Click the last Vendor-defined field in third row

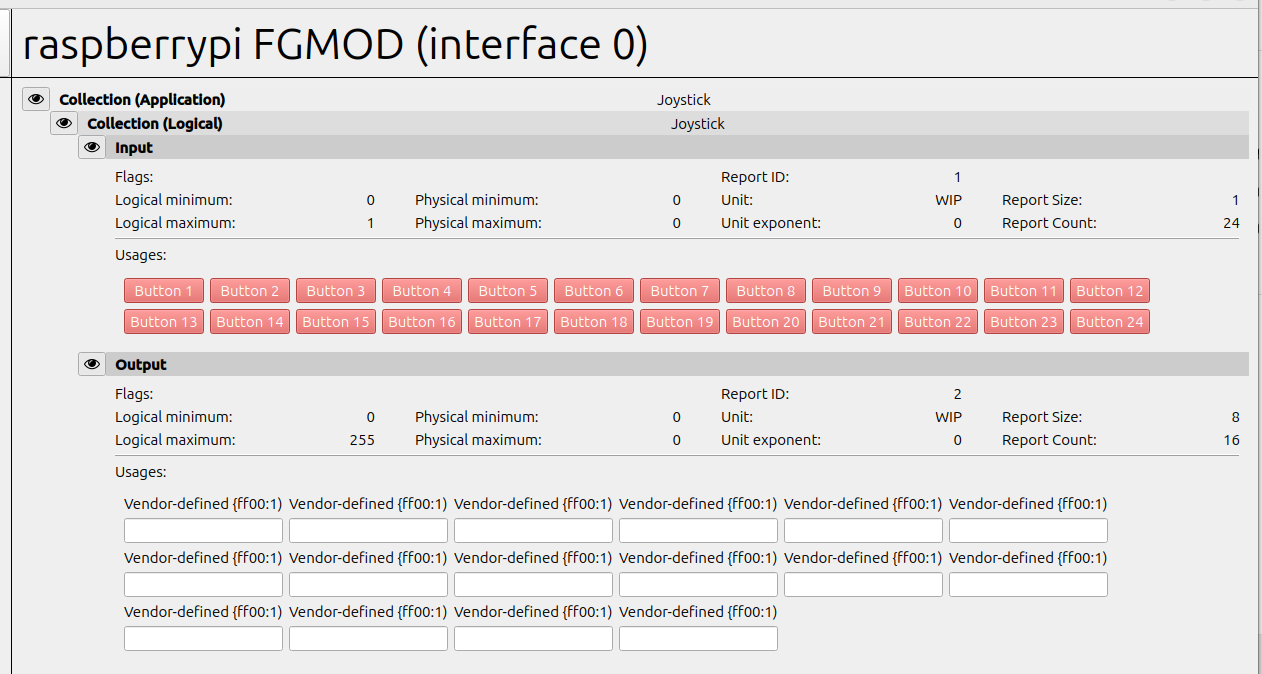pyautogui.click(x=698, y=639)
